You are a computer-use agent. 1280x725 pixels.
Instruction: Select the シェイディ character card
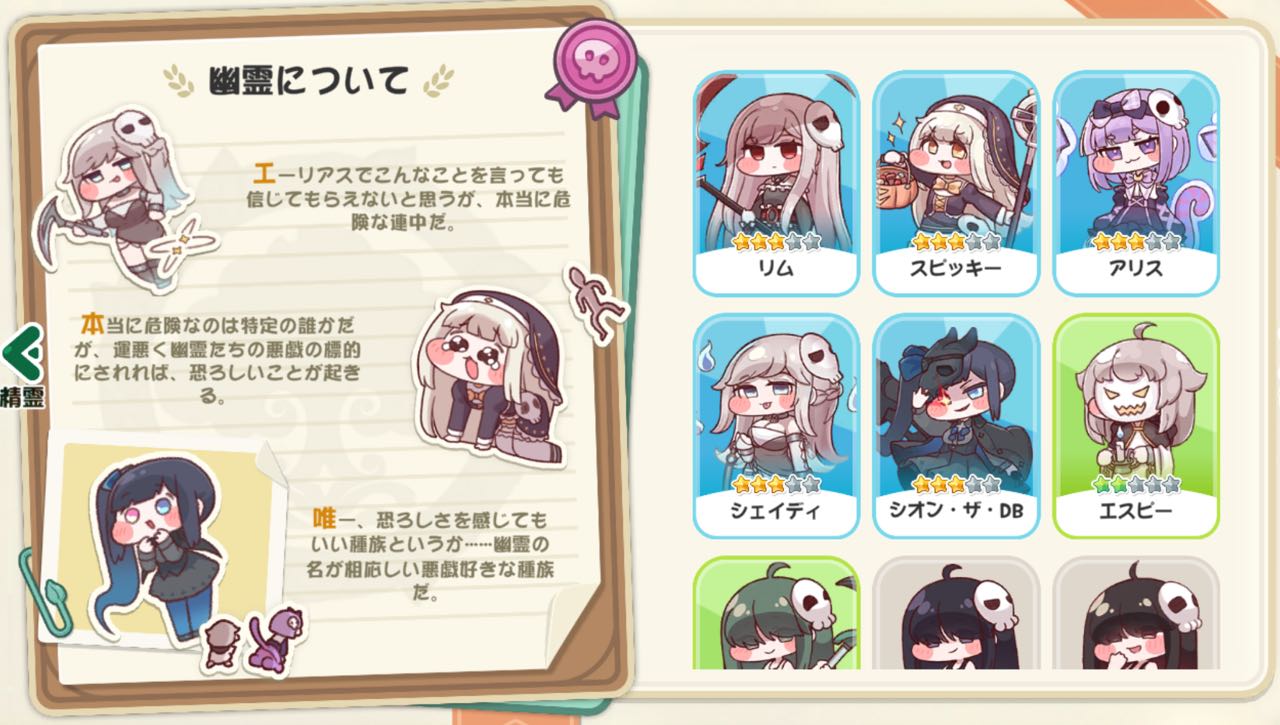(776, 426)
